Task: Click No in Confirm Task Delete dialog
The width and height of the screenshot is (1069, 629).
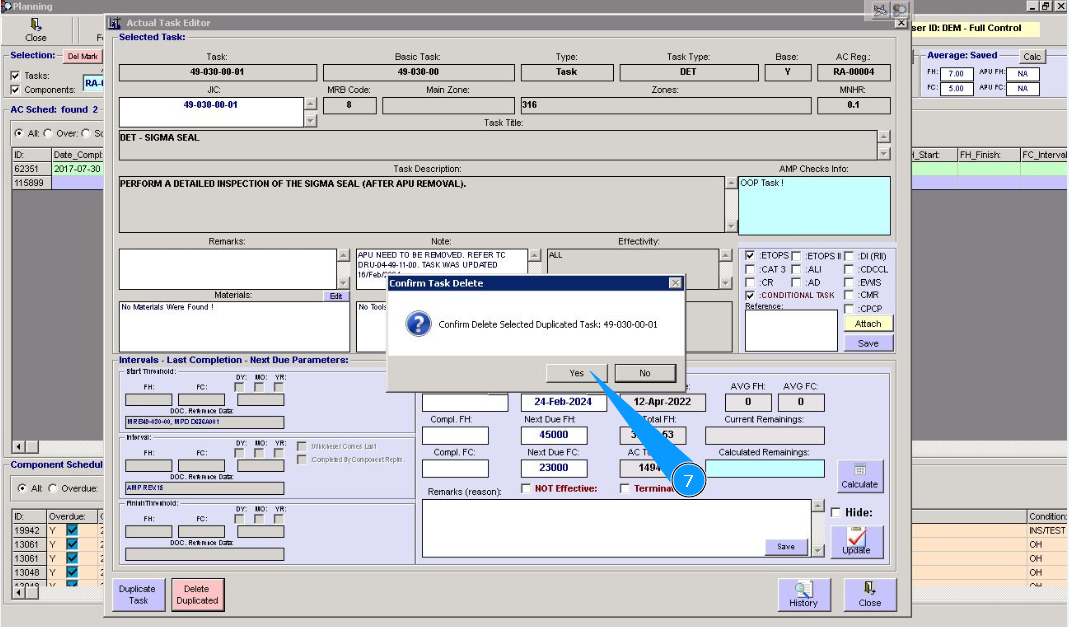Action: [645, 373]
